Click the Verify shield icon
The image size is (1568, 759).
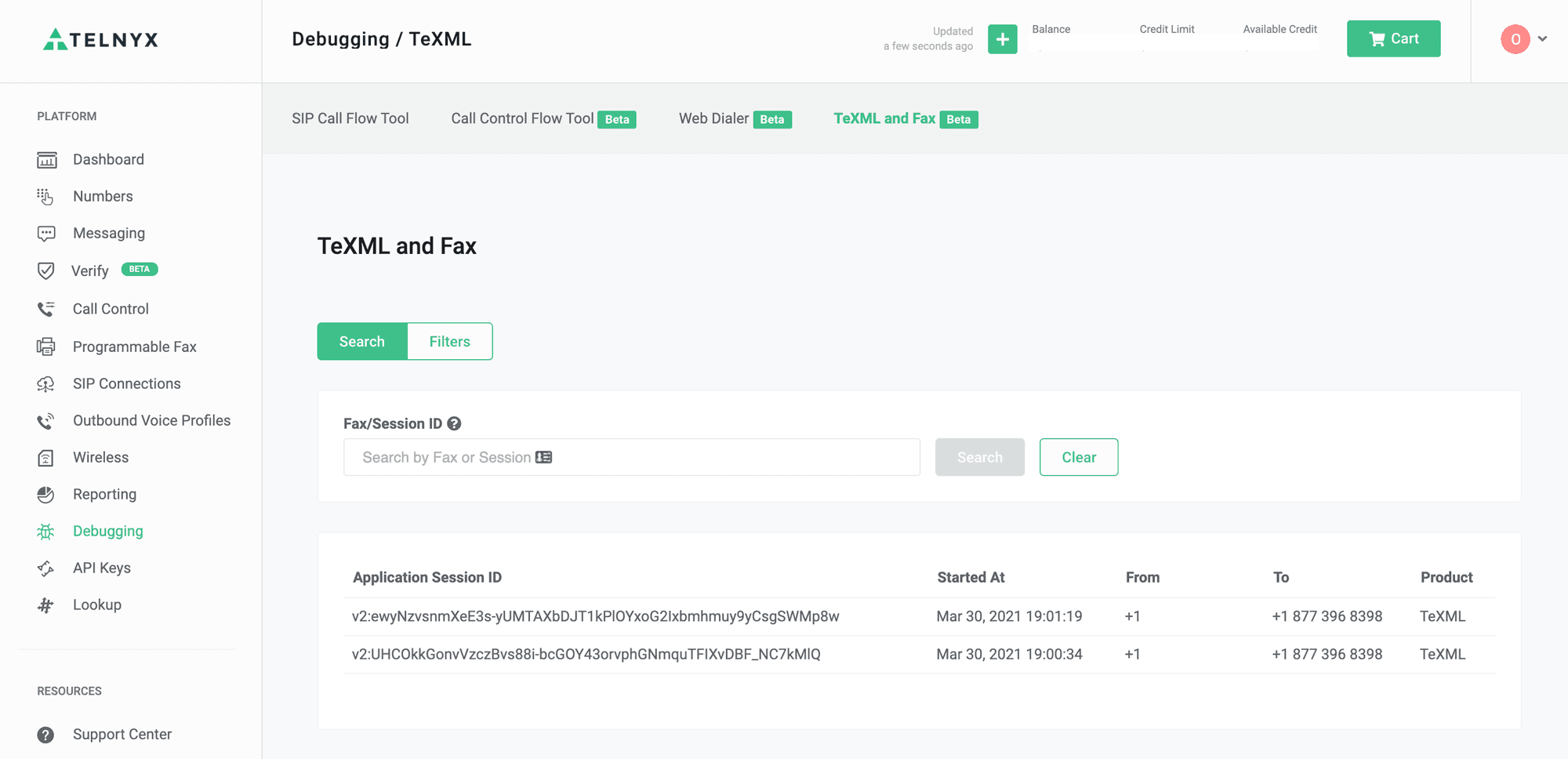45,271
